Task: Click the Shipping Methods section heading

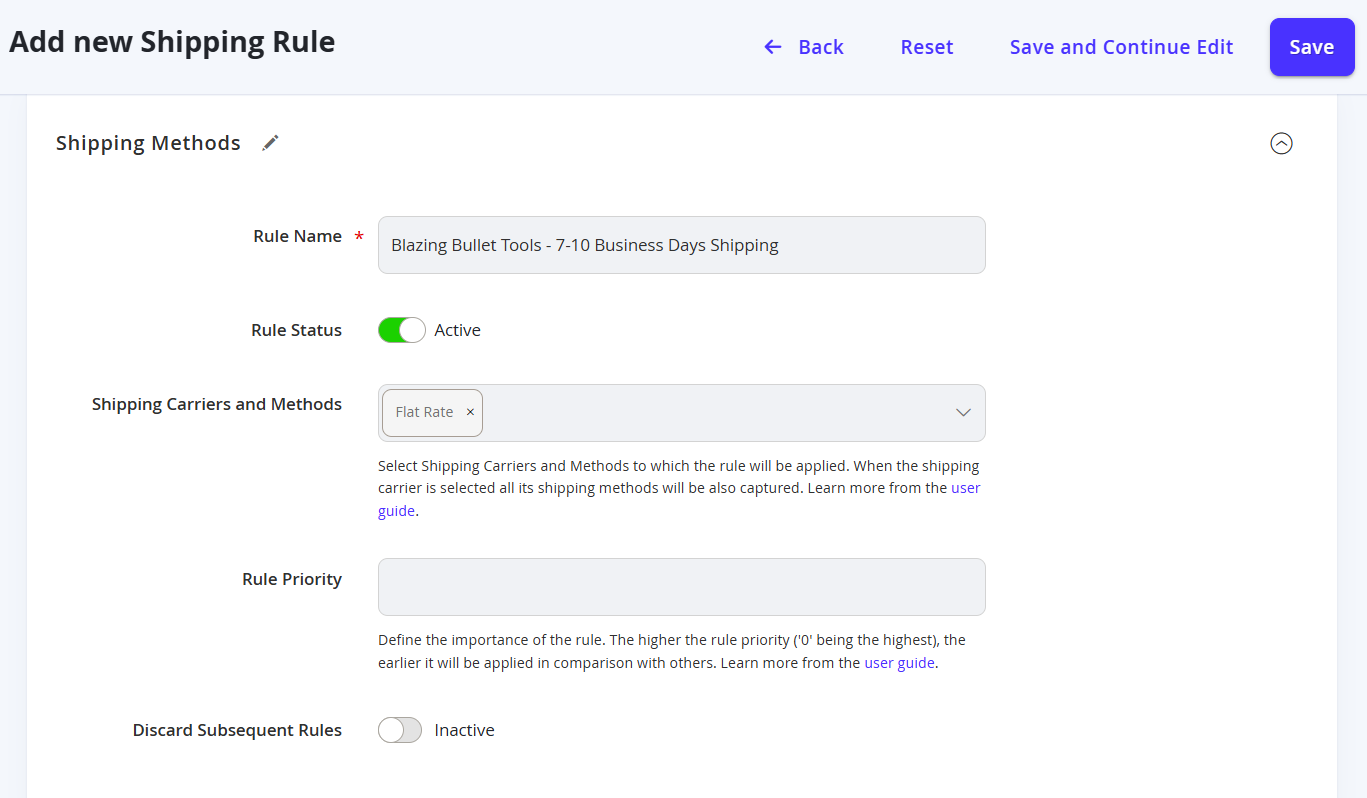Action: click(x=148, y=143)
